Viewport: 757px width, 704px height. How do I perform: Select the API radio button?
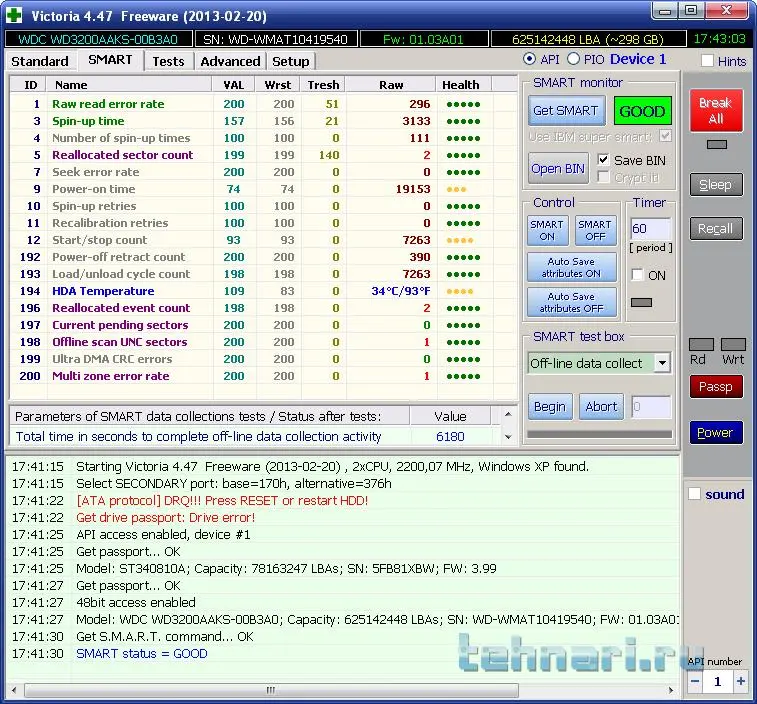click(x=529, y=59)
